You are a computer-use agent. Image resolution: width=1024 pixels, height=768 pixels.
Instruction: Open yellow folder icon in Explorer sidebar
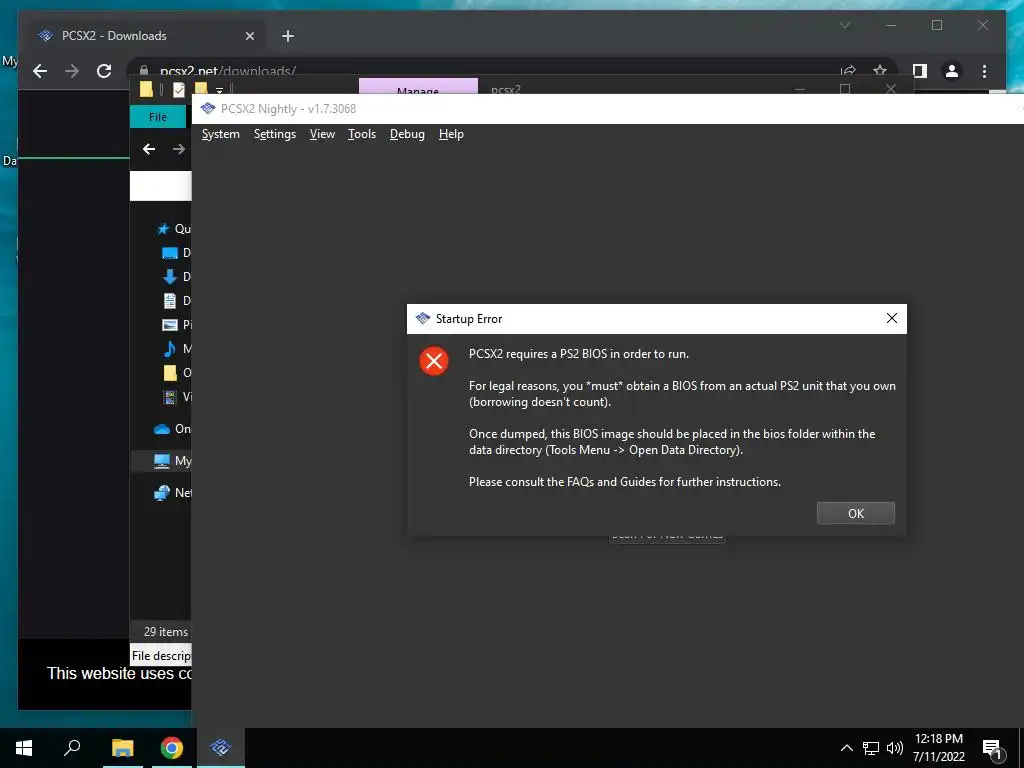(170, 373)
